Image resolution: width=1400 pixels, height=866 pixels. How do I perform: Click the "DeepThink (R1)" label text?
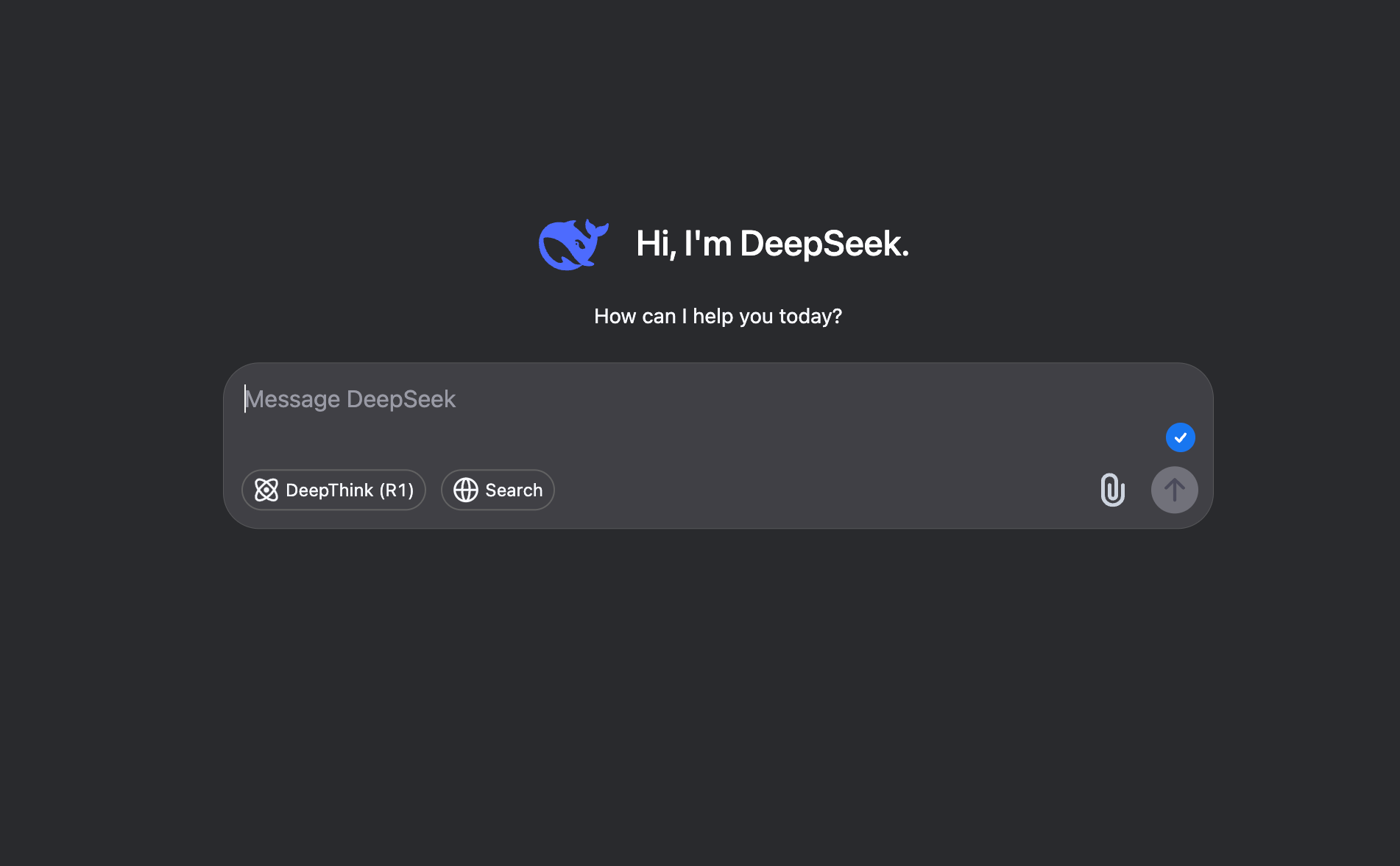point(350,490)
